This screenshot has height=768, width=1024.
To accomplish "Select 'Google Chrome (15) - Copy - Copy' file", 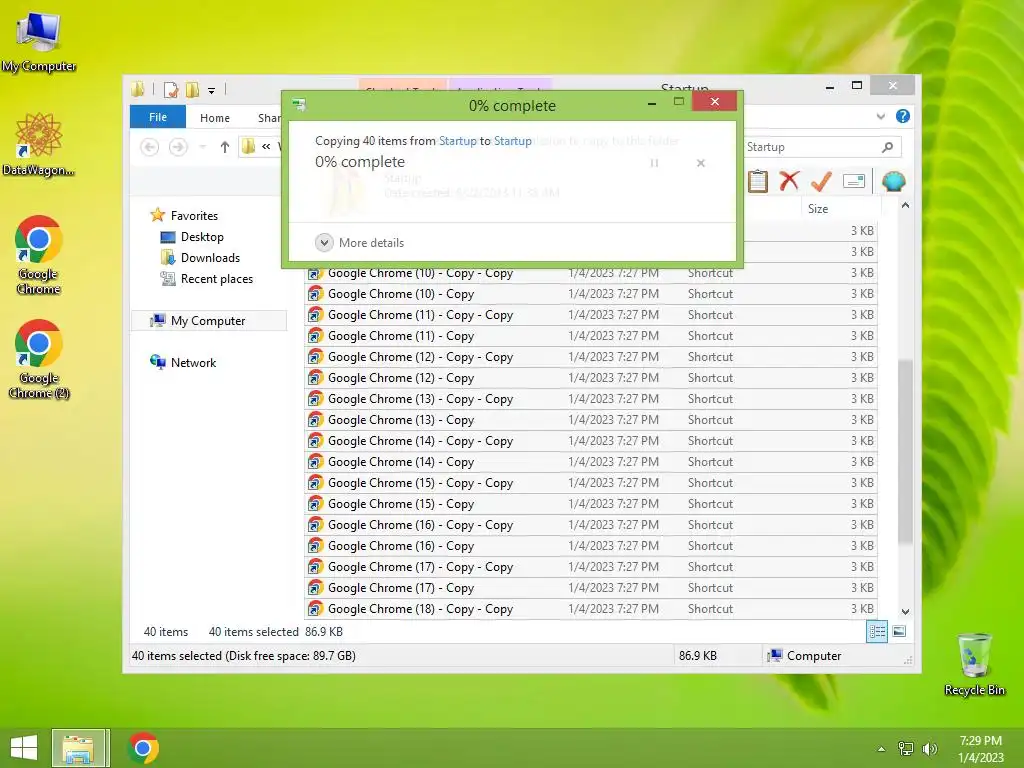I will (590, 483).
